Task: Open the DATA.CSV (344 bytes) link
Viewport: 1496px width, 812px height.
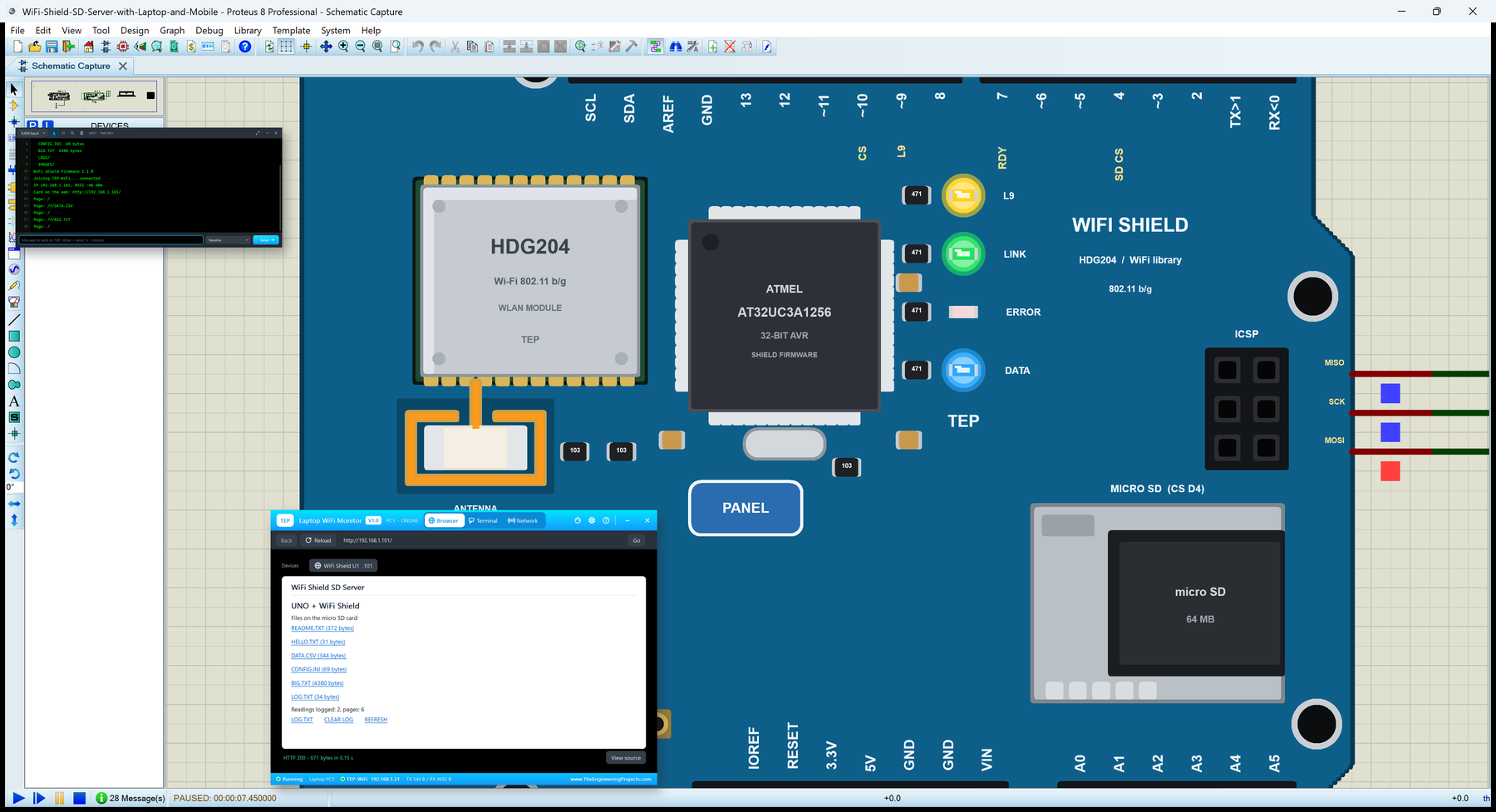Action: tap(318, 656)
